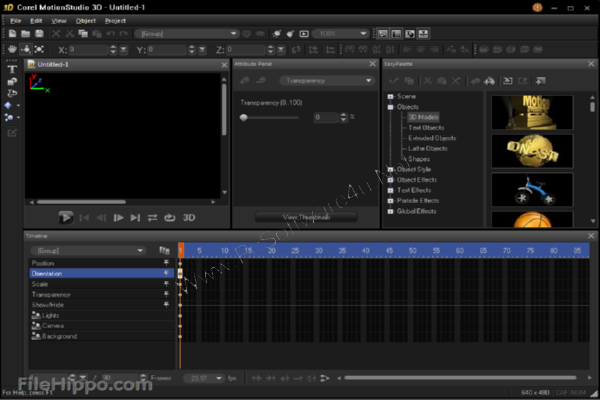This screenshot has height=400, width=600.
Task: Select the Camera timeline row
Action: coord(101,325)
